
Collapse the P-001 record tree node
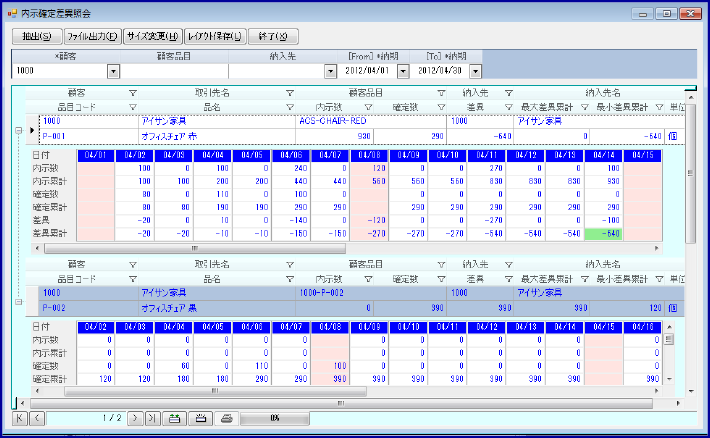coord(19,130)
